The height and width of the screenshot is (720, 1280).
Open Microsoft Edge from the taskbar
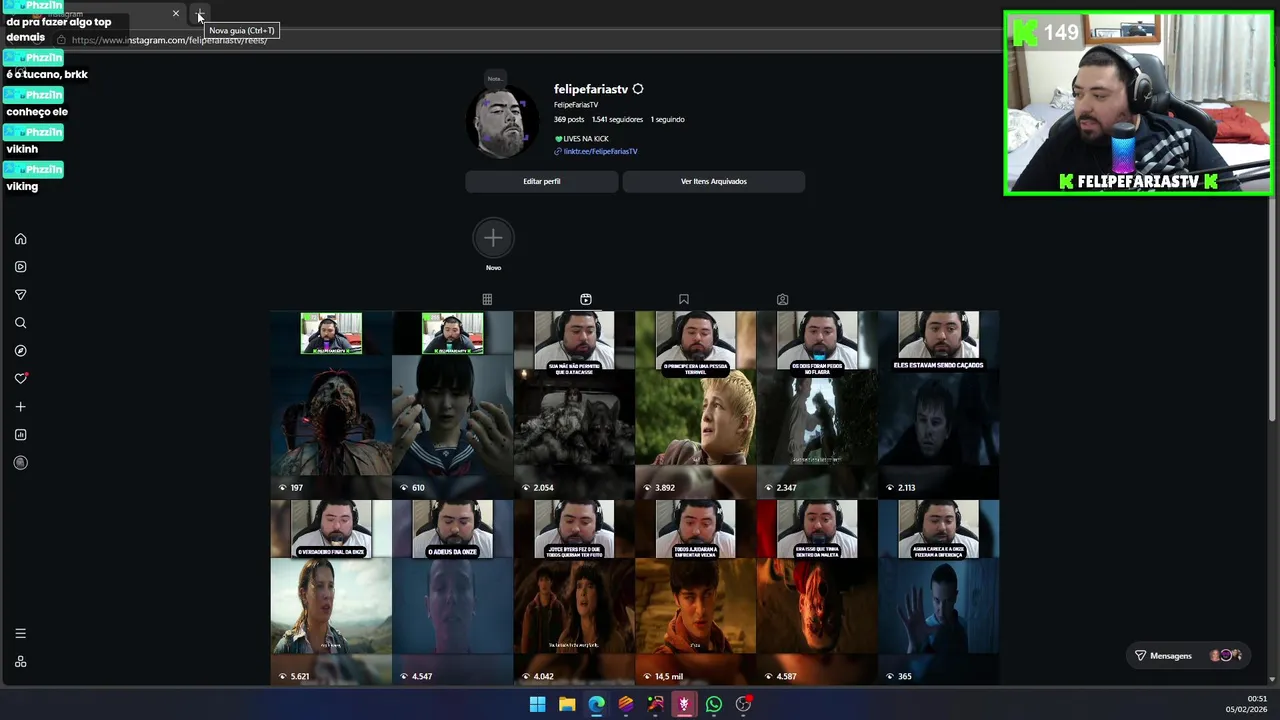[596, 704]
